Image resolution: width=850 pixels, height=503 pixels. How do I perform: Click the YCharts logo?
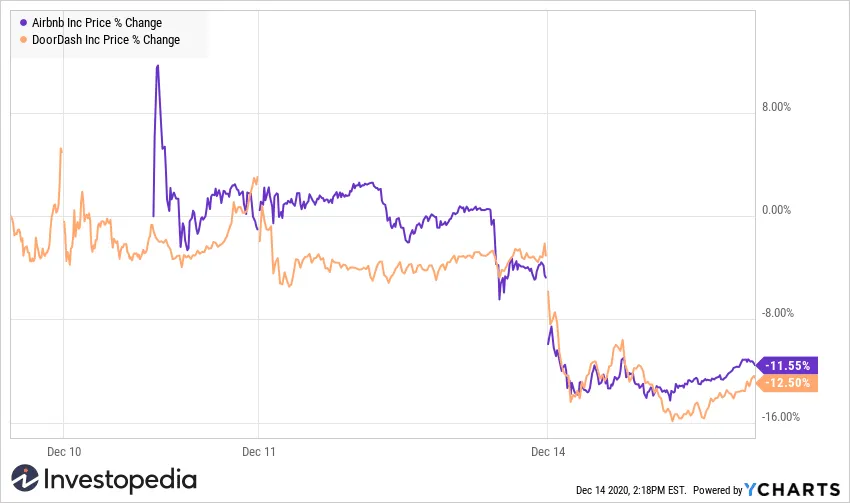pos(792,489)
